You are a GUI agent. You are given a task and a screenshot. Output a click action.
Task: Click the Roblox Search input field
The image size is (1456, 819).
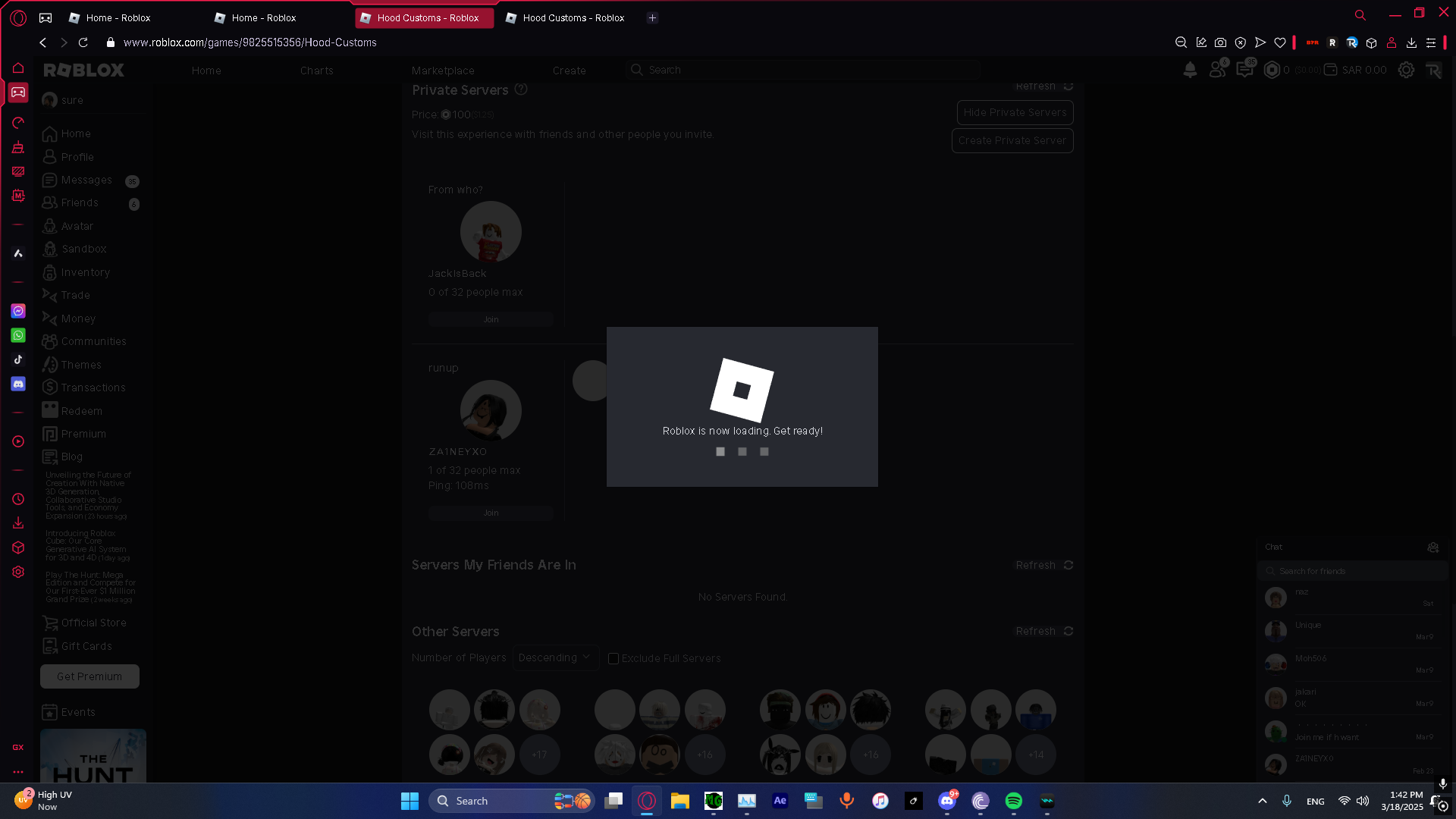pyautogui.click(x=804, y=70)
